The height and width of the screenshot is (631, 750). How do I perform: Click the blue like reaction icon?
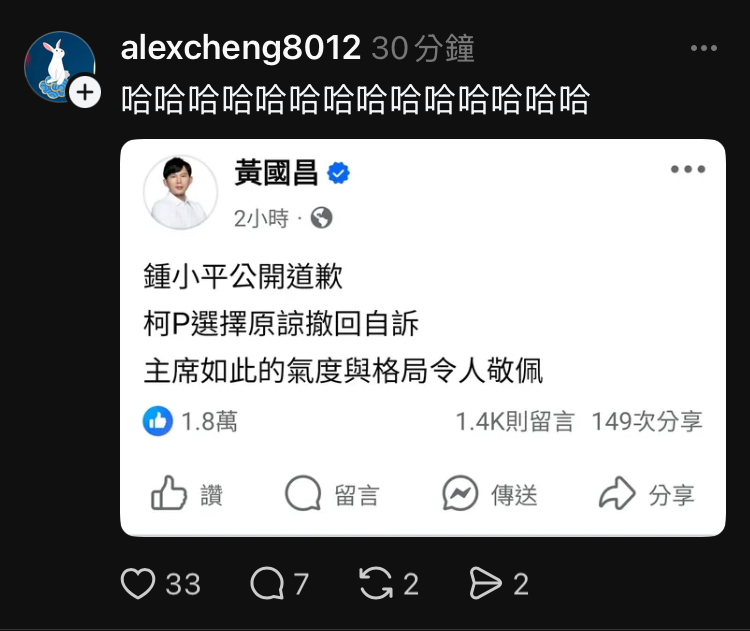(157, 421)
